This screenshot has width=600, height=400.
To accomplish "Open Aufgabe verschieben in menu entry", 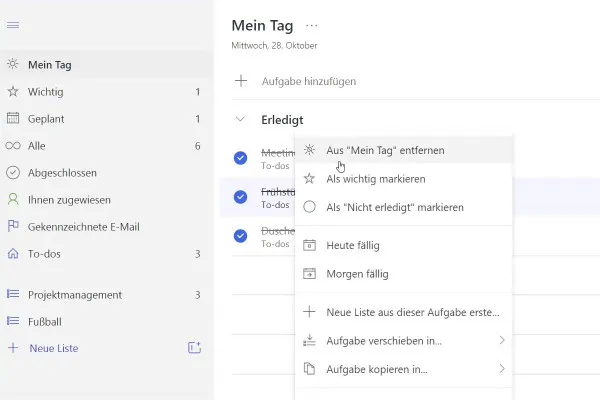I will click(x=404, y=340).
